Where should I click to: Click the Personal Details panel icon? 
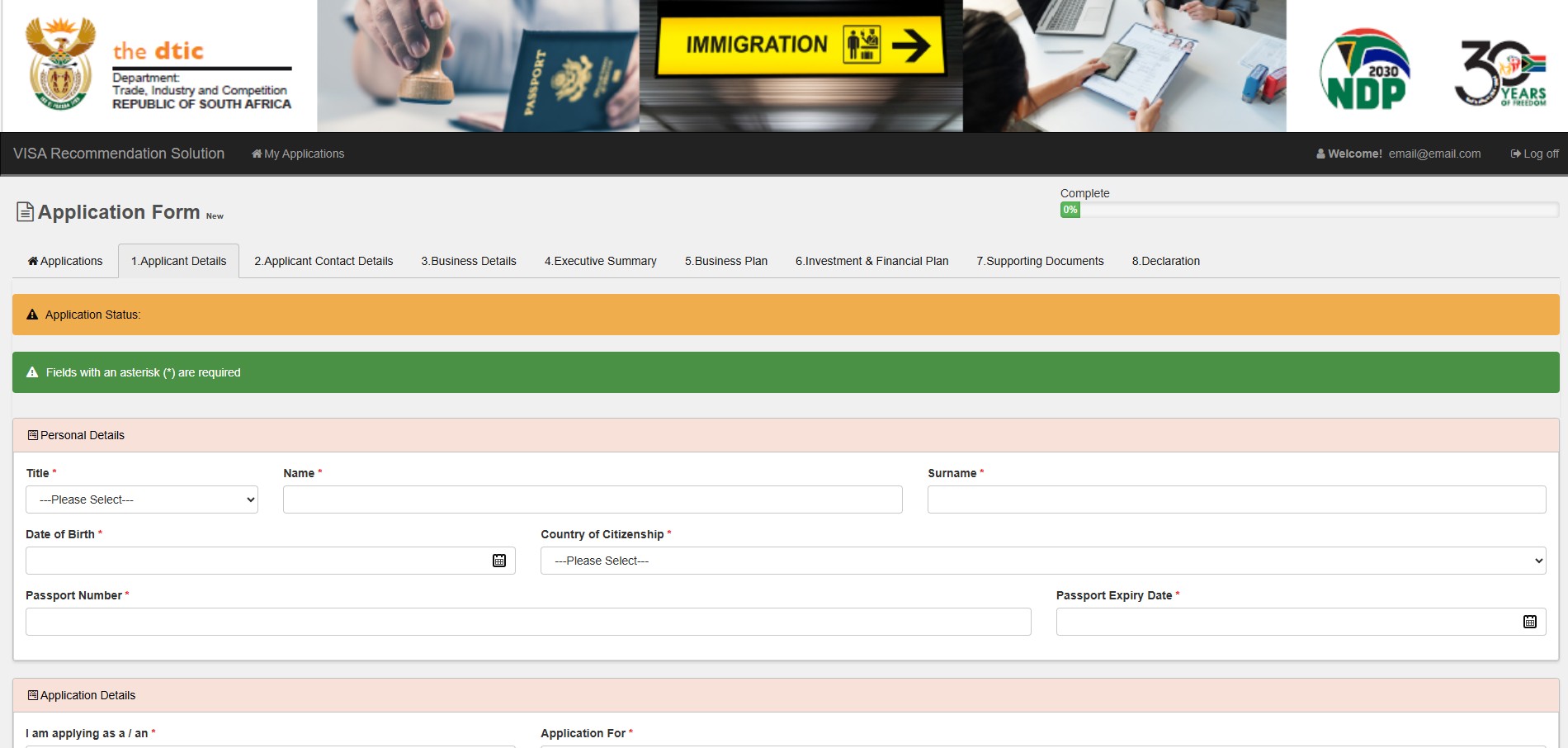click(33, 435)
